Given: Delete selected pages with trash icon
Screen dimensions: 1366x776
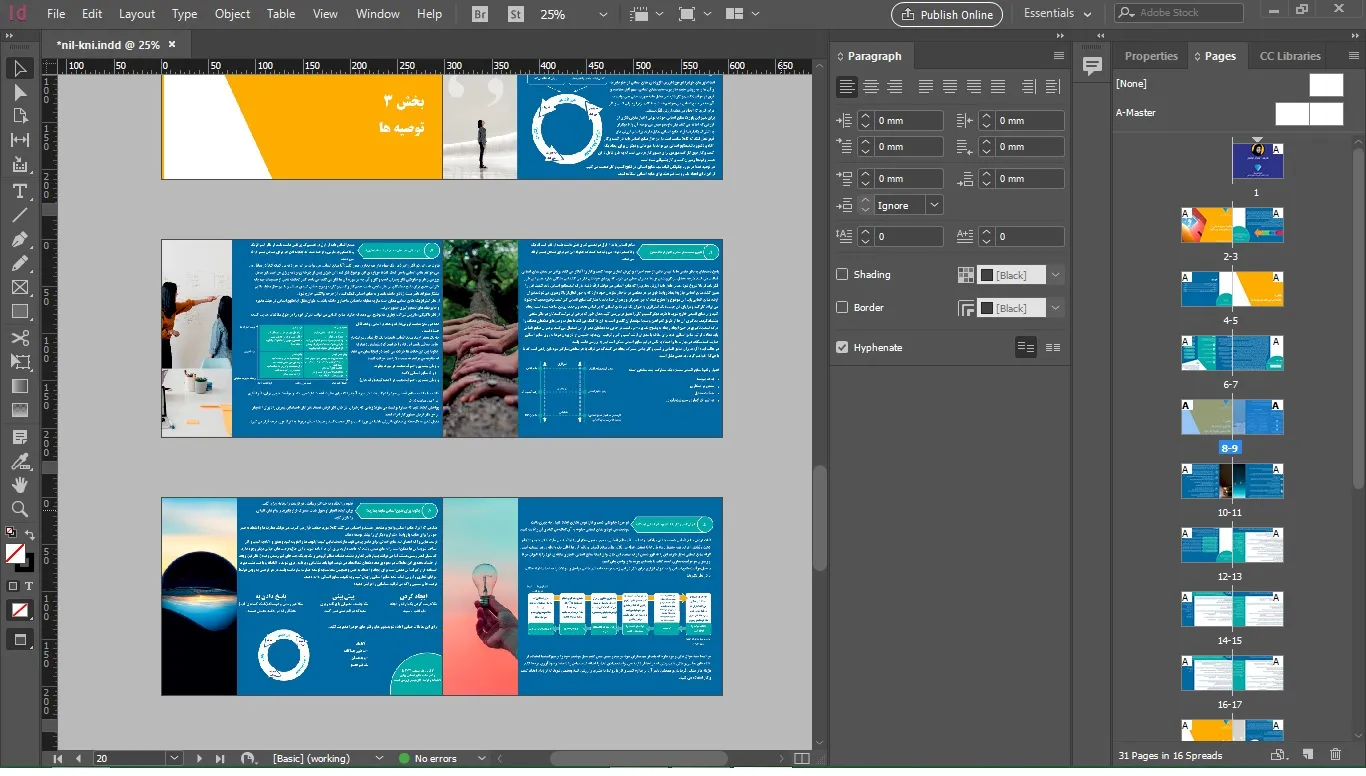Looking at the screenshot, I should click(1336, 755).
